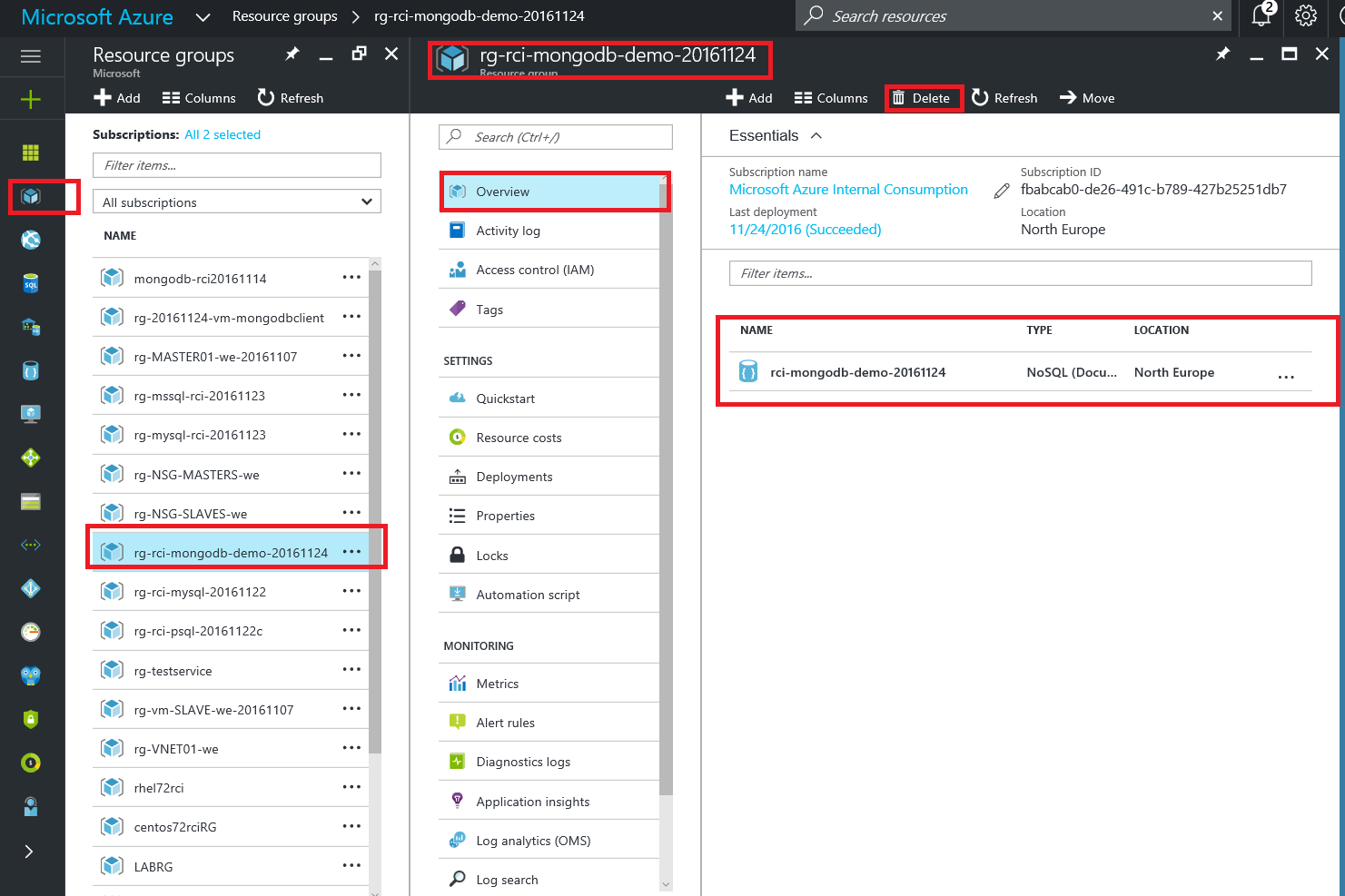Open Load balancers green diamond icon in the sidebar

[x=31, y=458]
